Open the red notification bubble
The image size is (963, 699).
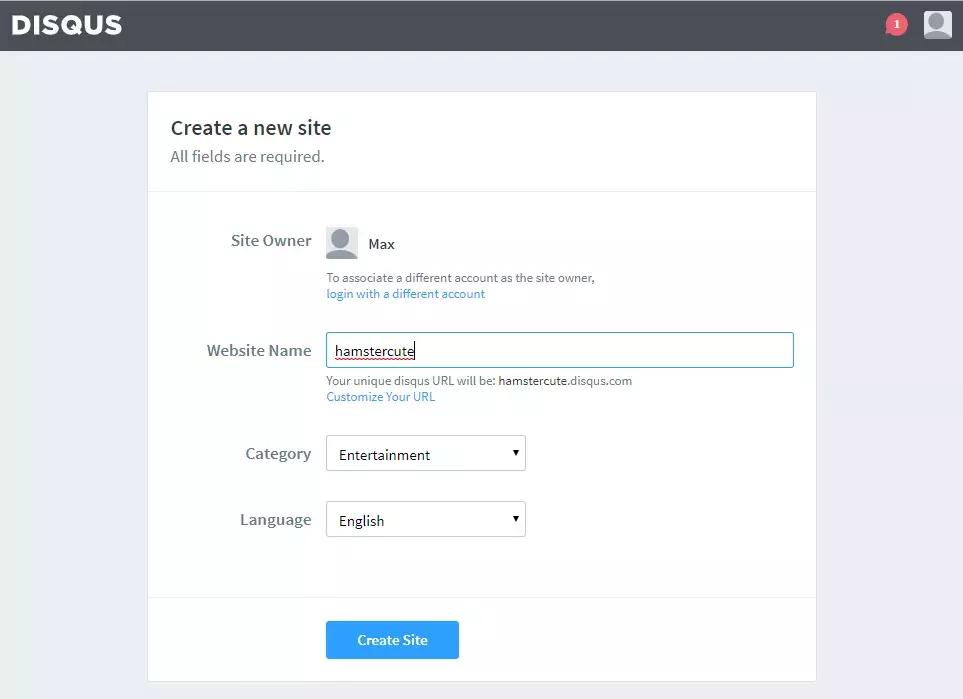coord(896,24)
